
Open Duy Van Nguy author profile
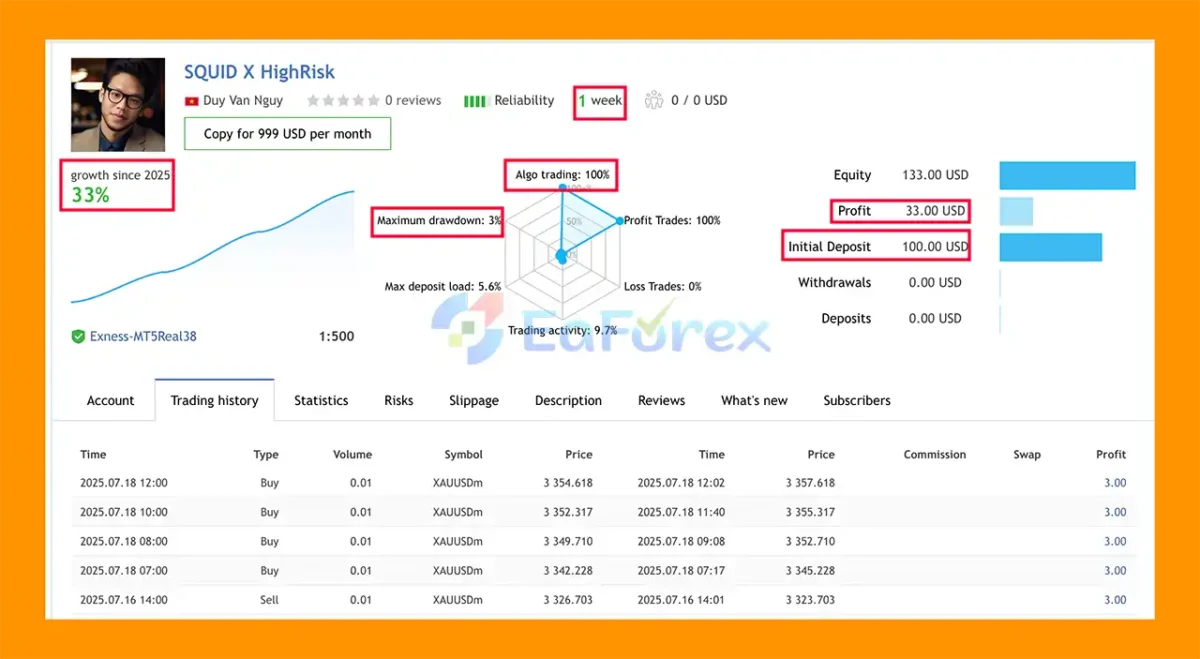pos(243,100)
